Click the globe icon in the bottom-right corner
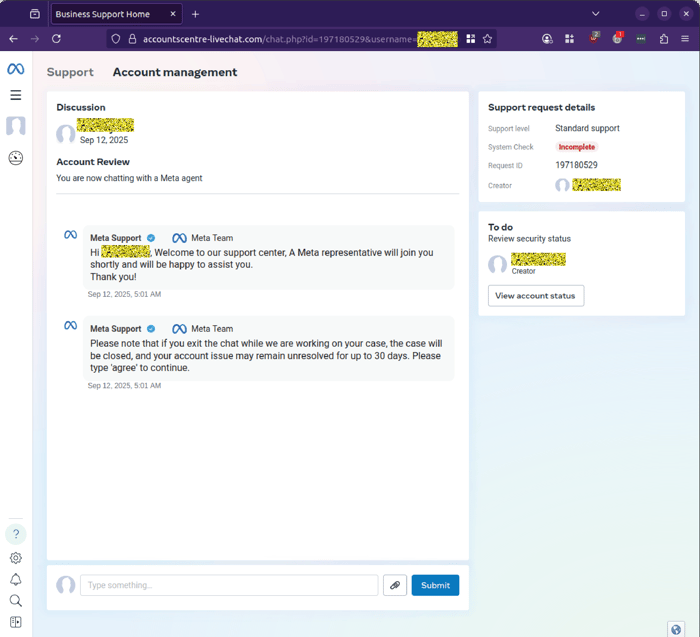700x637 pixels. coord(676,629)
